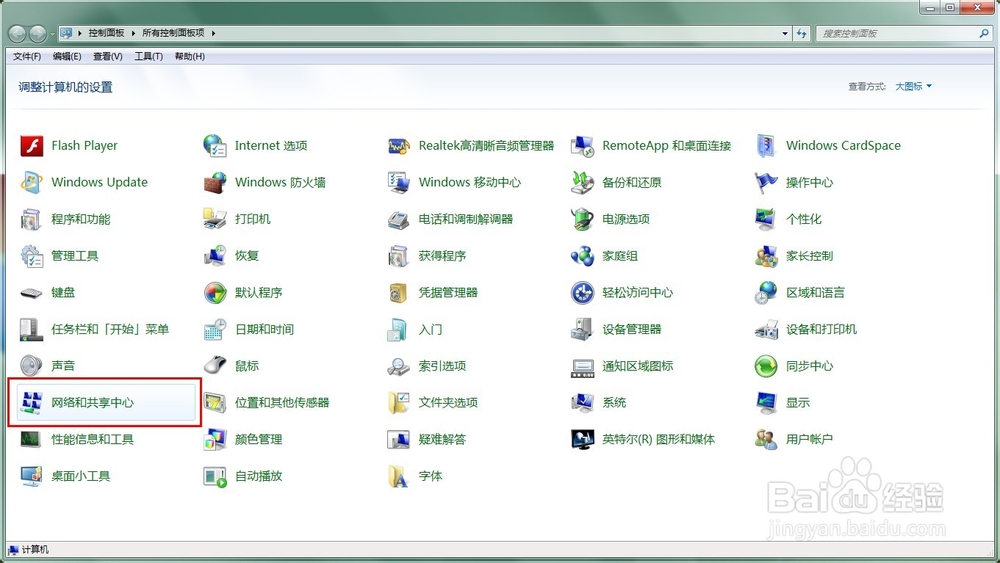This screenshot has height=563, width=1000.
Task: Open the 疑难解答 link
Action: pyautogui.click(x=442, y=439)
